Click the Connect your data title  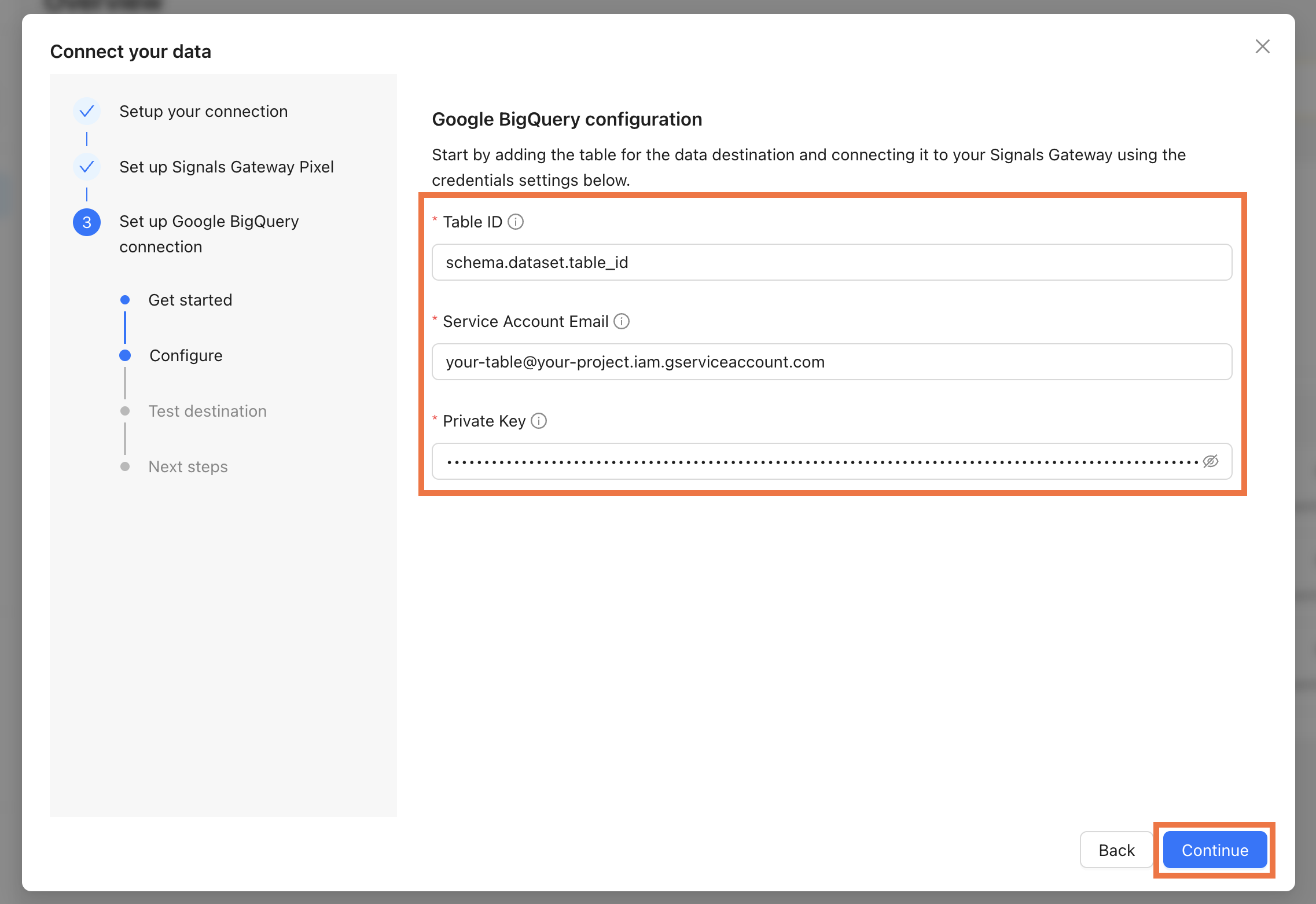click(x=131, y=52)
